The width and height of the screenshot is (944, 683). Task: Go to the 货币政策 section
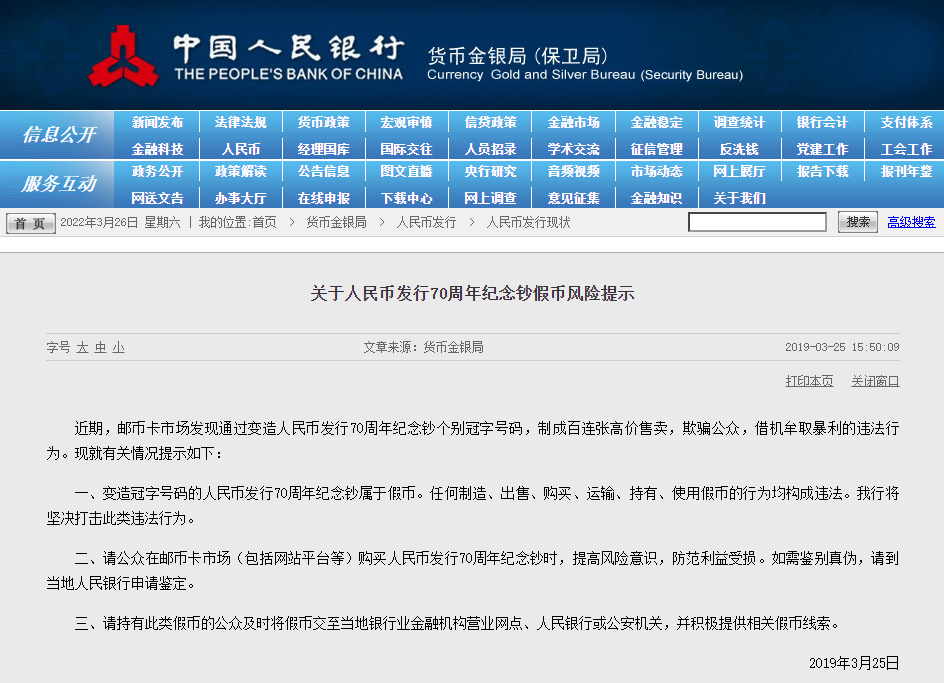click(x=323, y=122)
